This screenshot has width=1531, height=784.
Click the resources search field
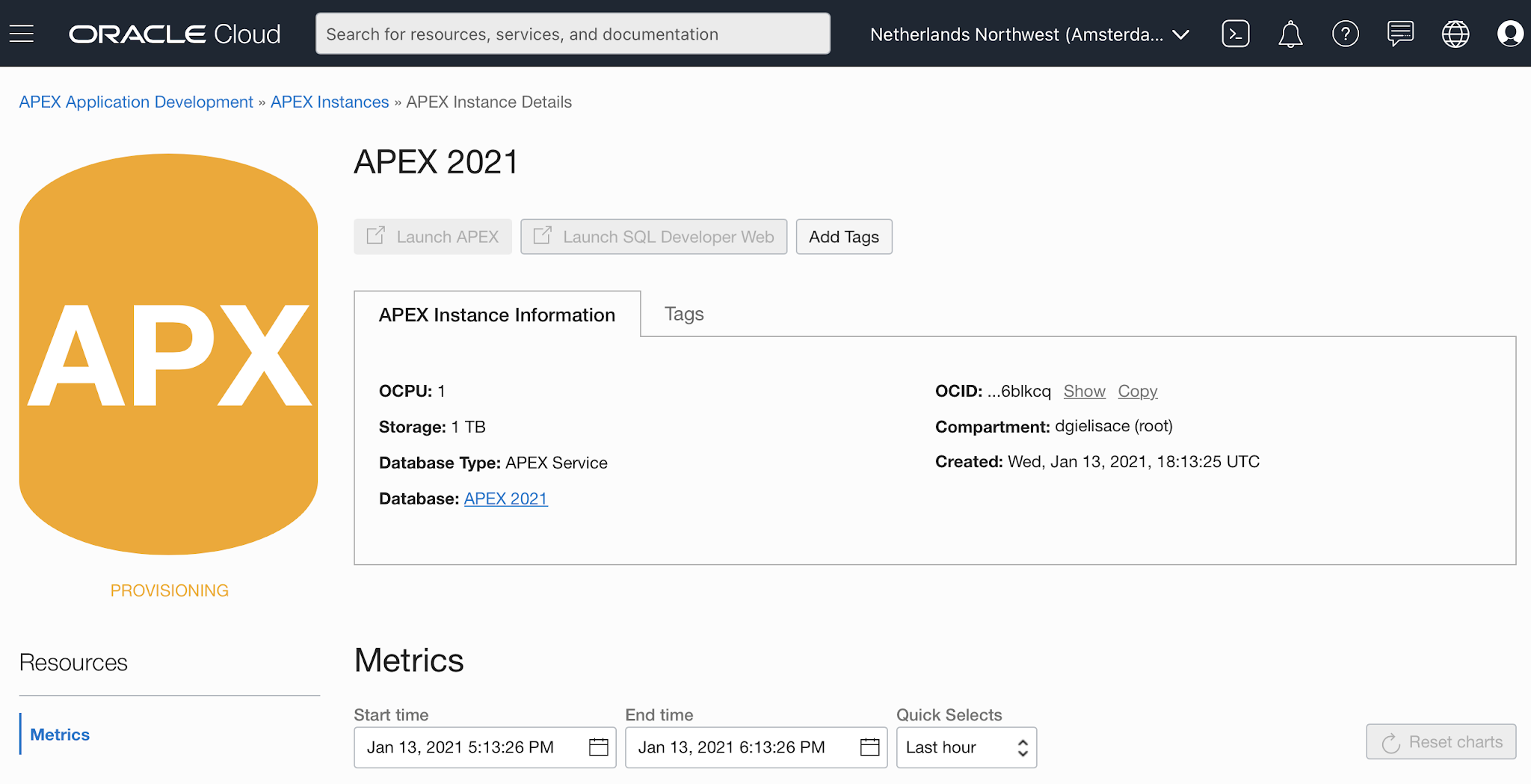tap(573, 34)
